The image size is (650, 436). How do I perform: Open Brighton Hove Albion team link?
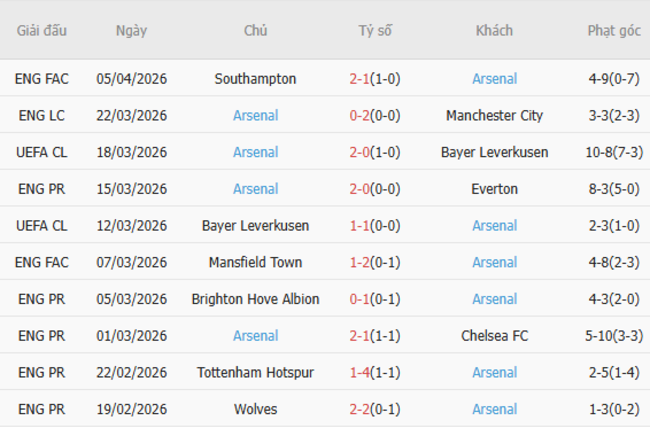click(x=255, y=299)
